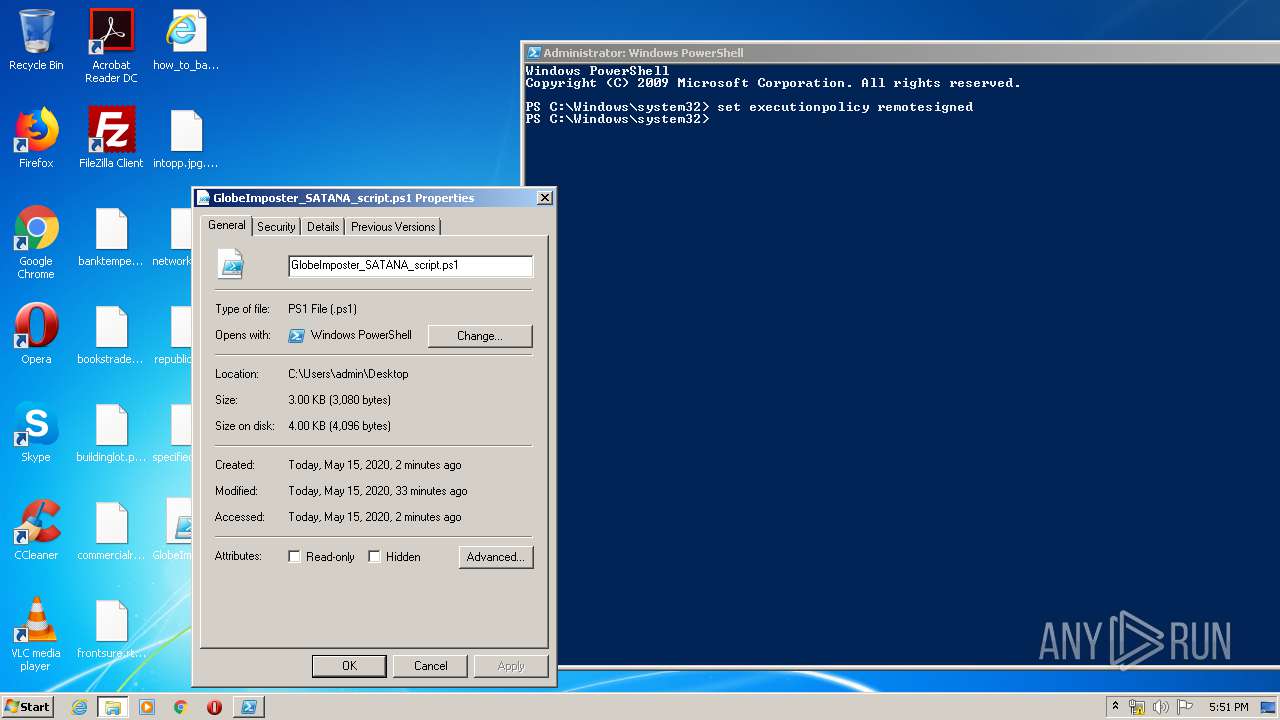Open Windows Media Player taskbar icon
The width and height of the screenshot is (1280, 720).
point(147,707)
